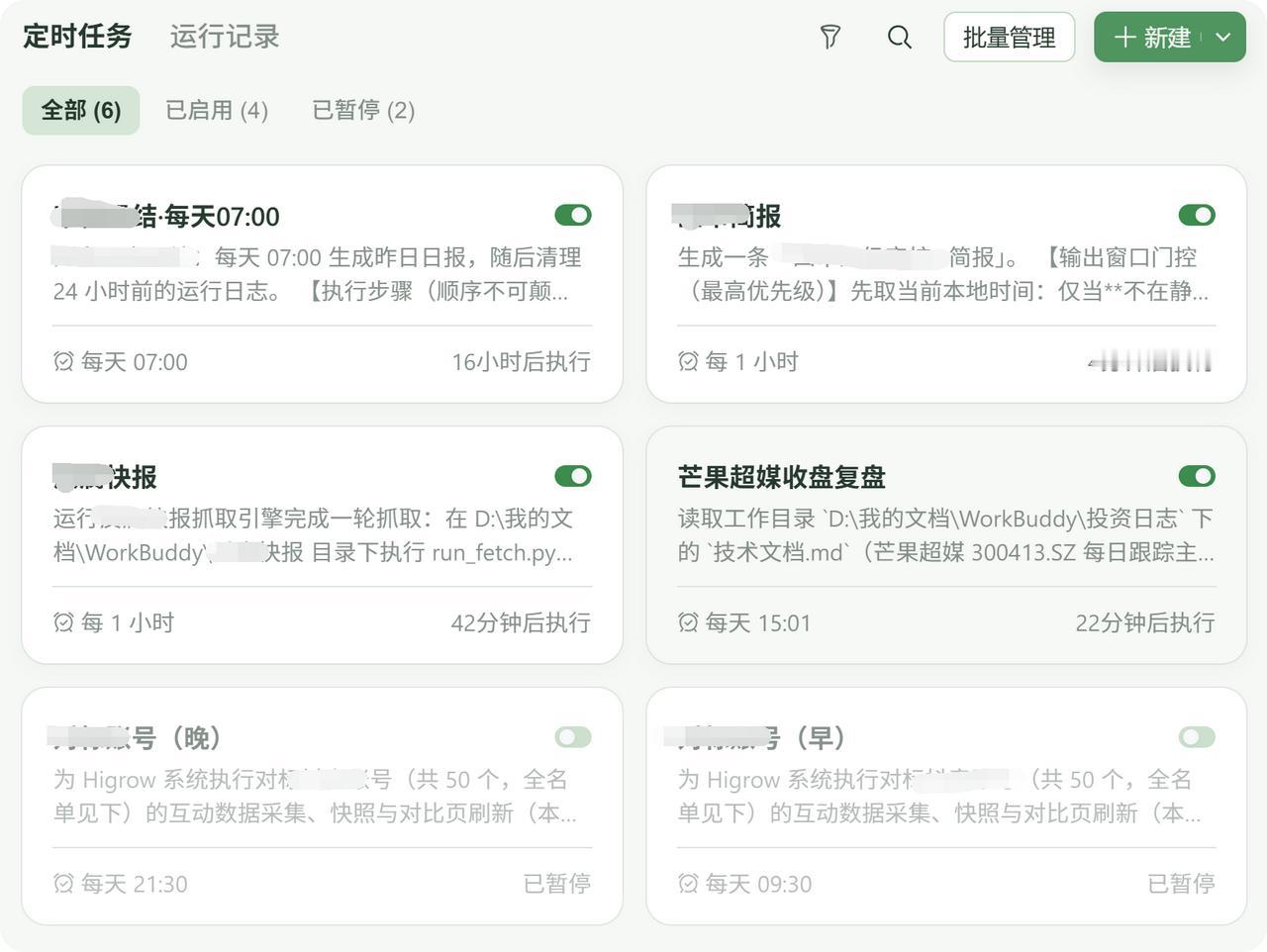Click the 每天 09:30 schedule text
The height and width of the screenshot is (952, 1267).
point(758,884)
